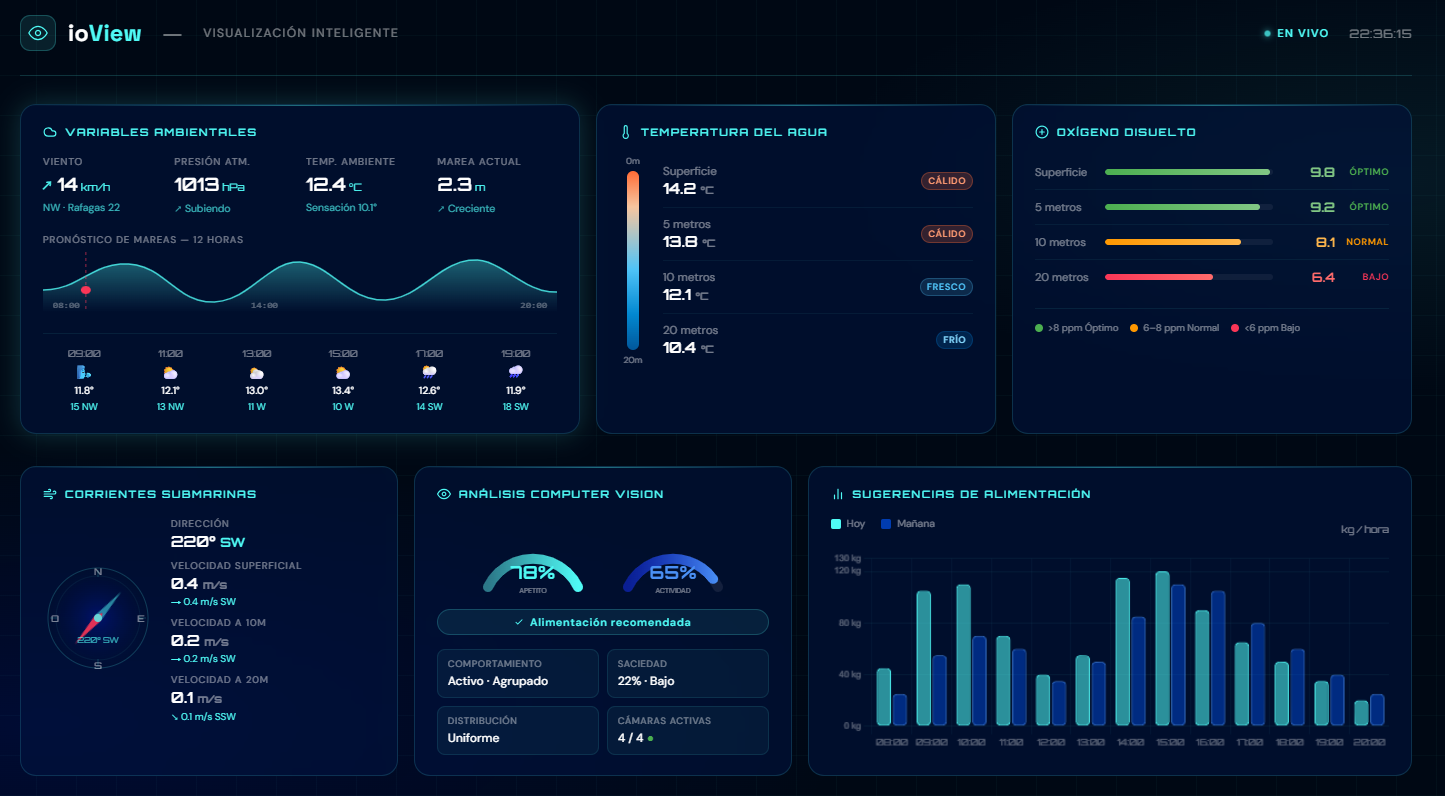The image size is (1445, 796).
Task: Click the CÁLIDO badge next to Superficie
Action: [946, 181]
